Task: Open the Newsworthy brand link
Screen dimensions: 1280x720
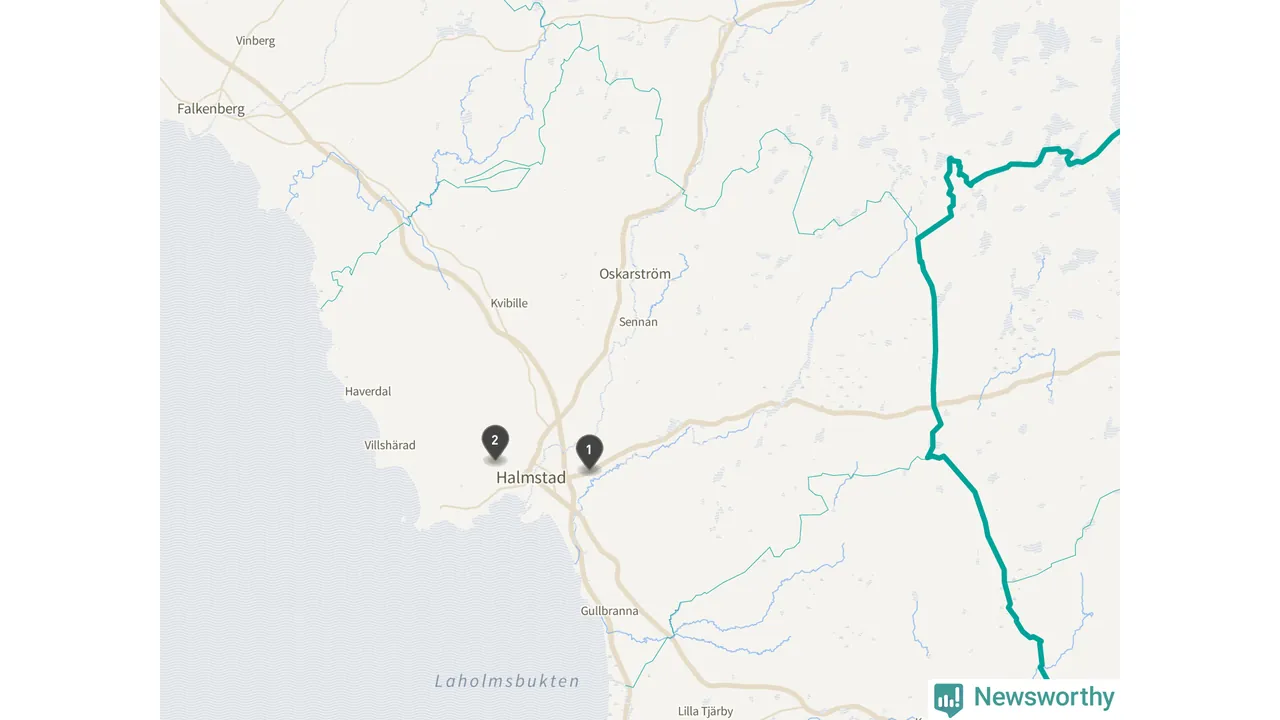Action: [1026, 698]
